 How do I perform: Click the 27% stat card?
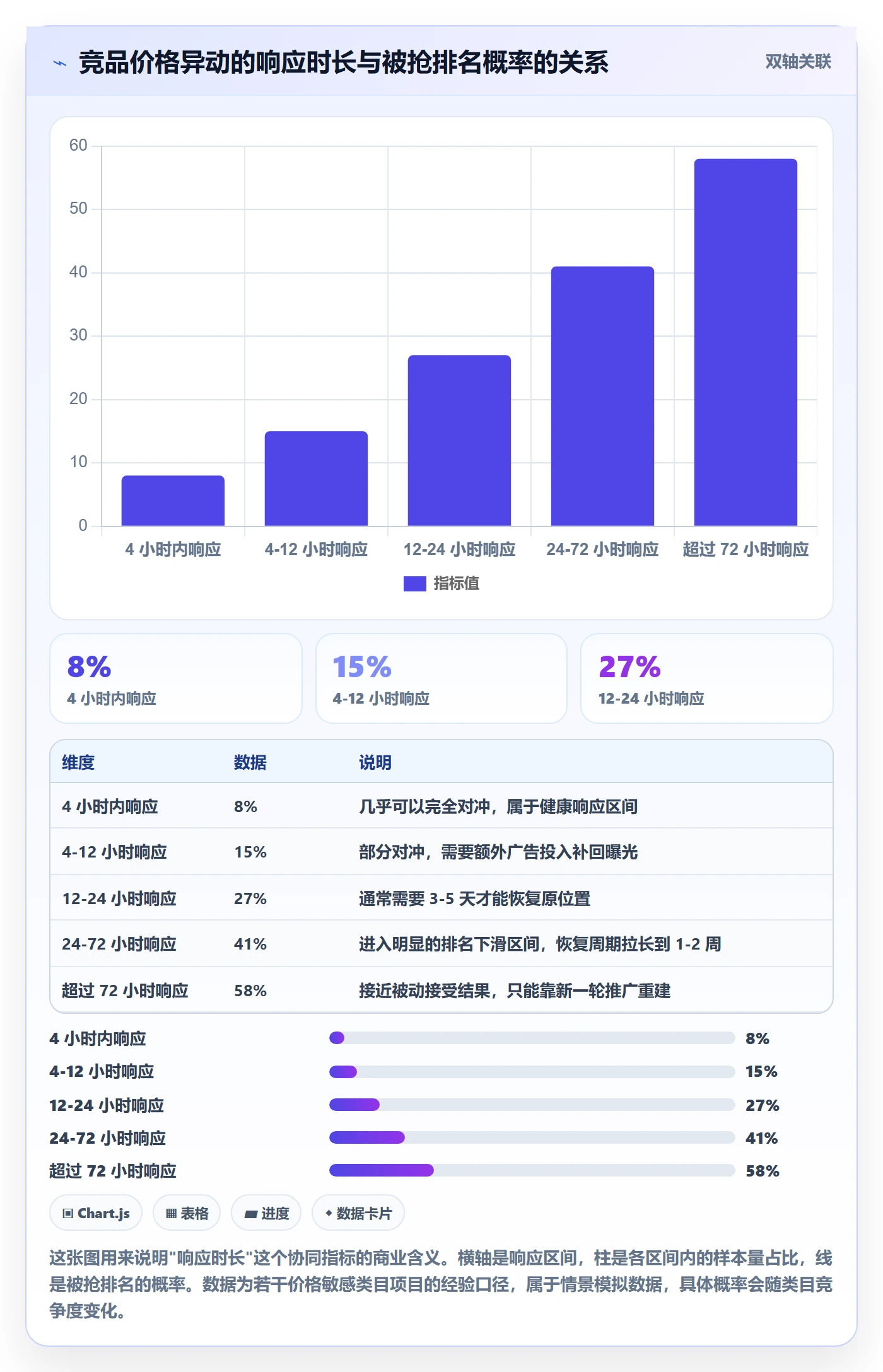click(x=707, y=678)
